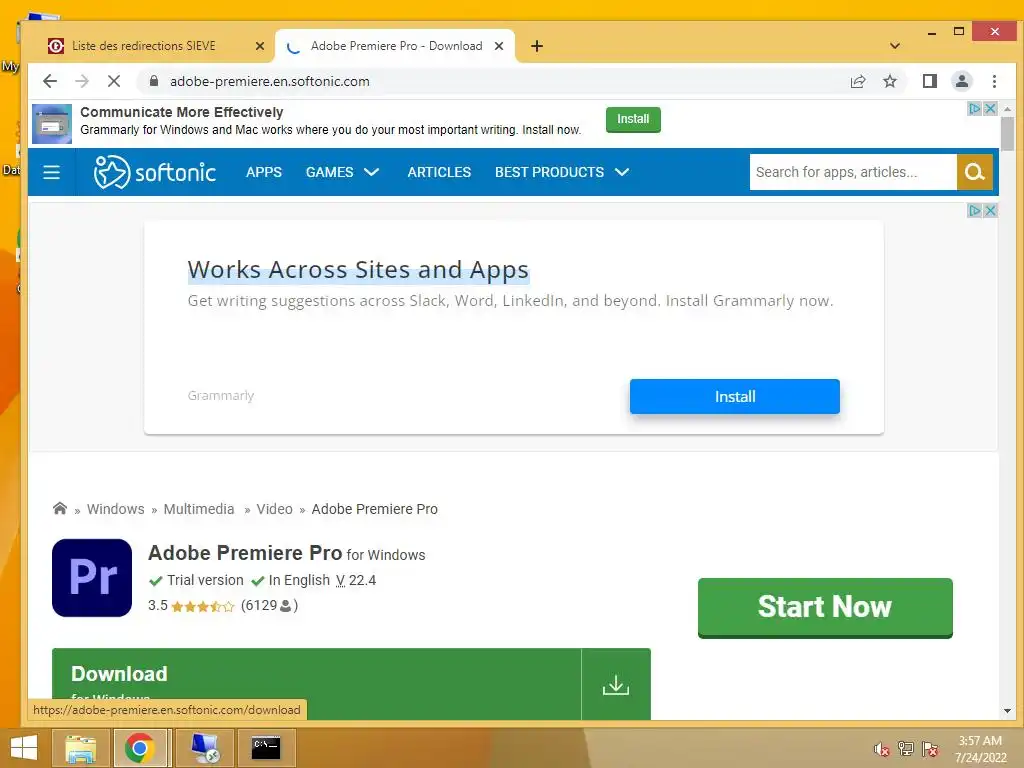Click the orange search magnifier button
Viewport: 1024px width, 768px height.
tap(975, 172)
